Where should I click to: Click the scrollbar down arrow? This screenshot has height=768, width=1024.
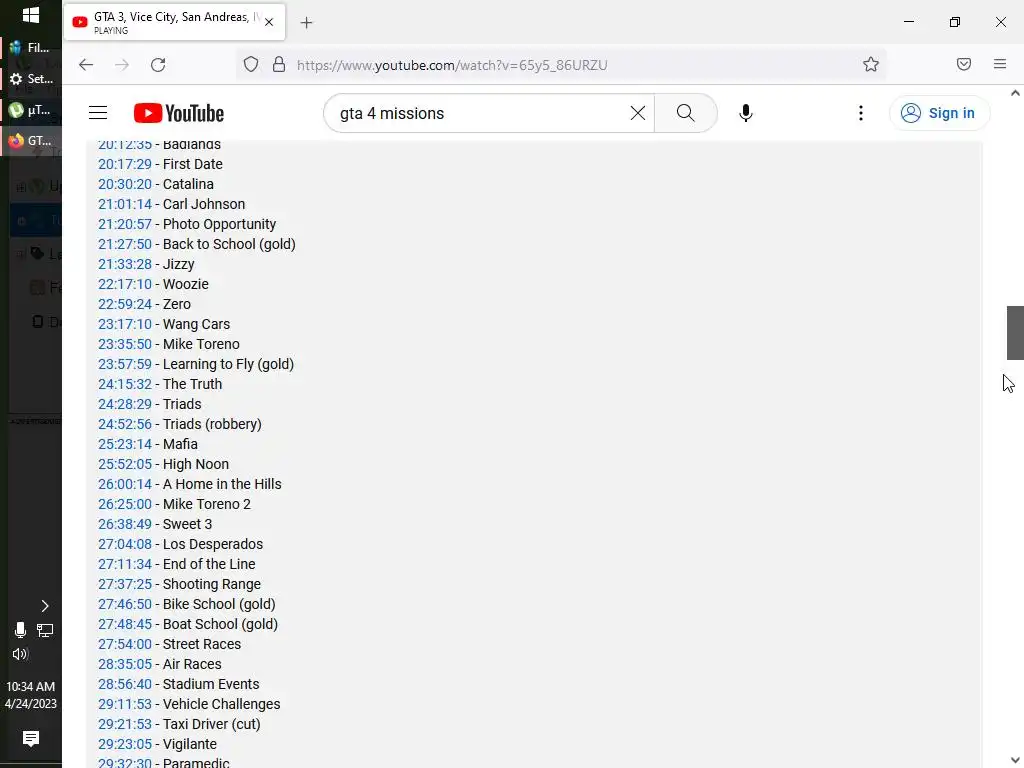coord(1015,760)
